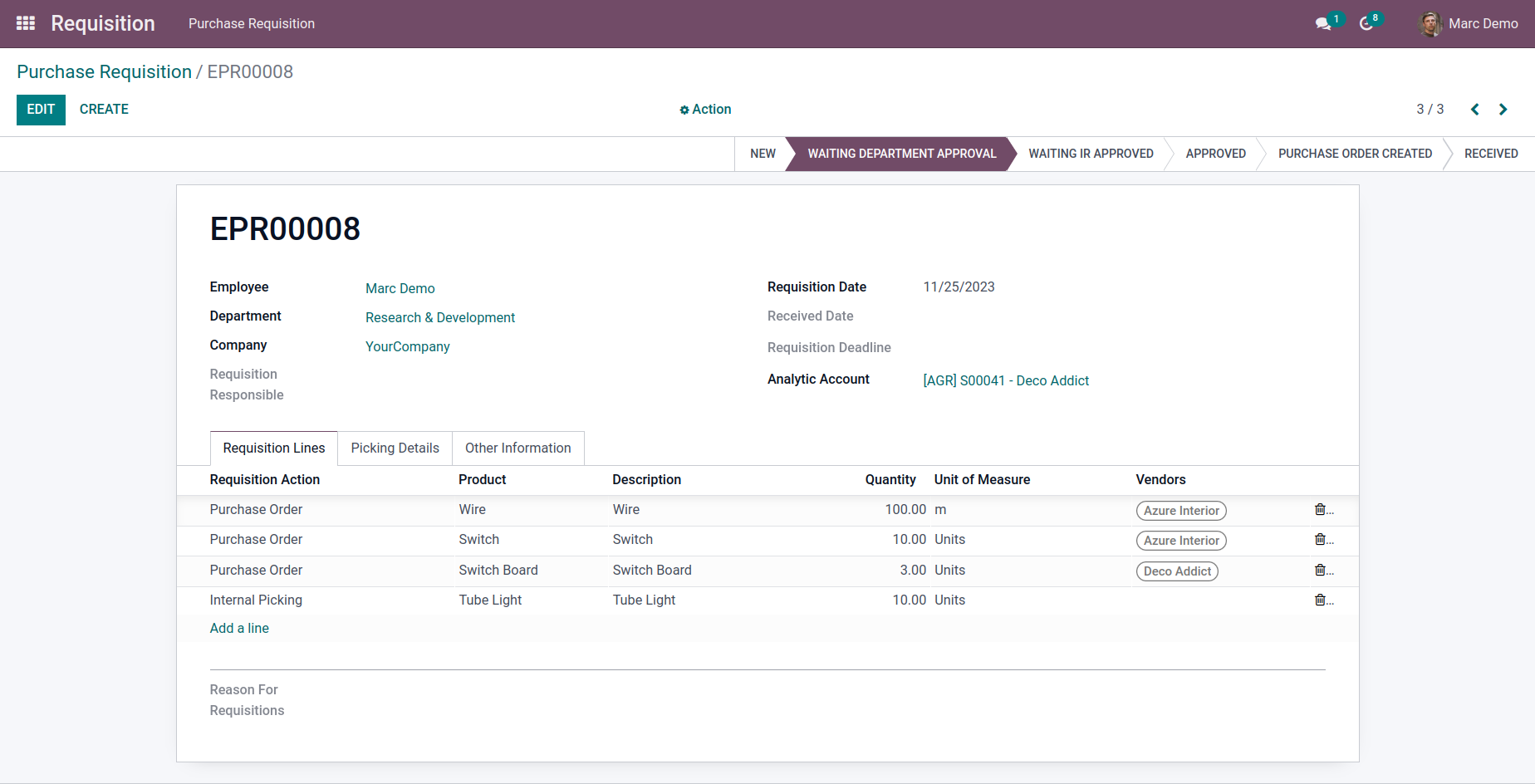Click Purchase Order Created status stage
The width and height of the screenshot is (1535, 784).
point(1355,154)
